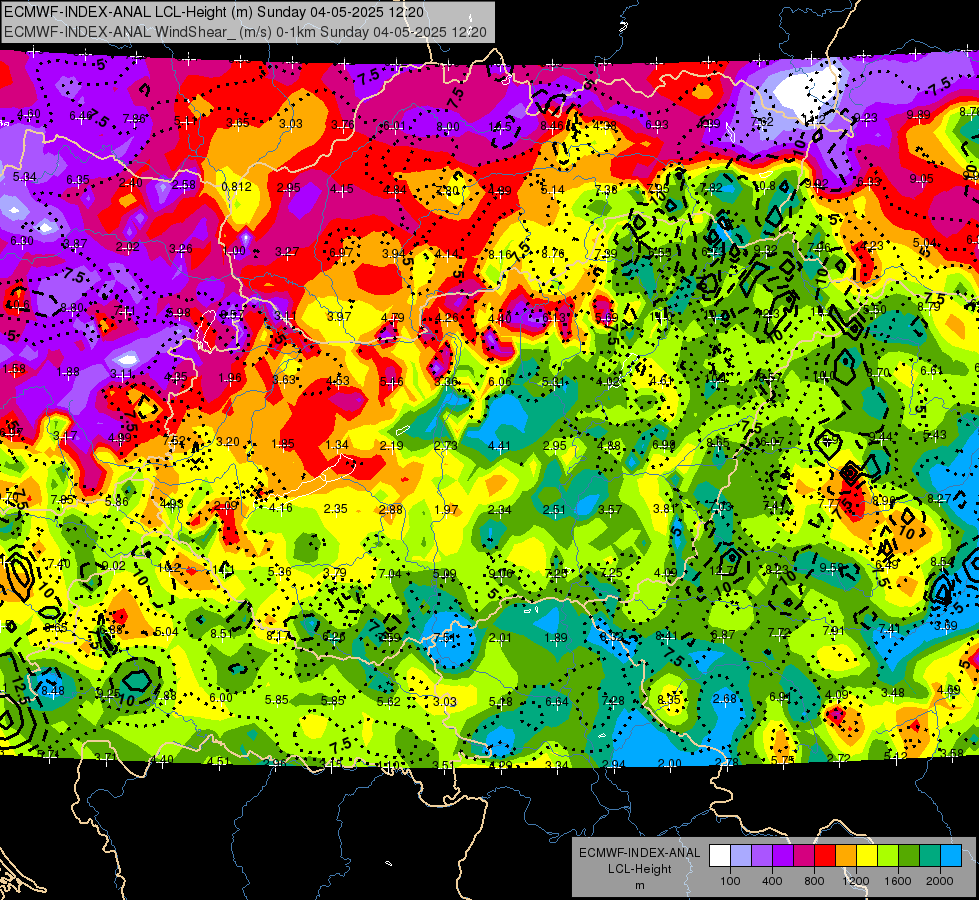This screenshot has width=979, height=900.
Task: Click the grid value 2.51
Action: click(554, 510)
